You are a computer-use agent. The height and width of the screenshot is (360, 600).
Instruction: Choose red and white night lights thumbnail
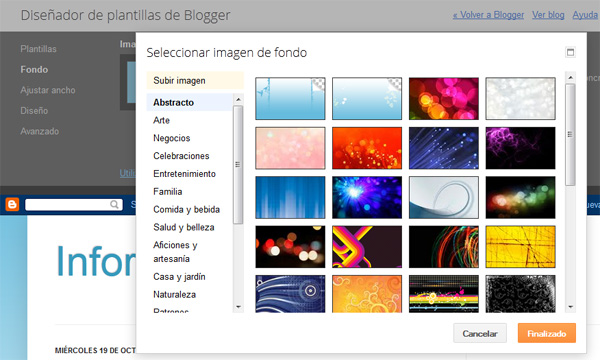click(x=290, y=247)
